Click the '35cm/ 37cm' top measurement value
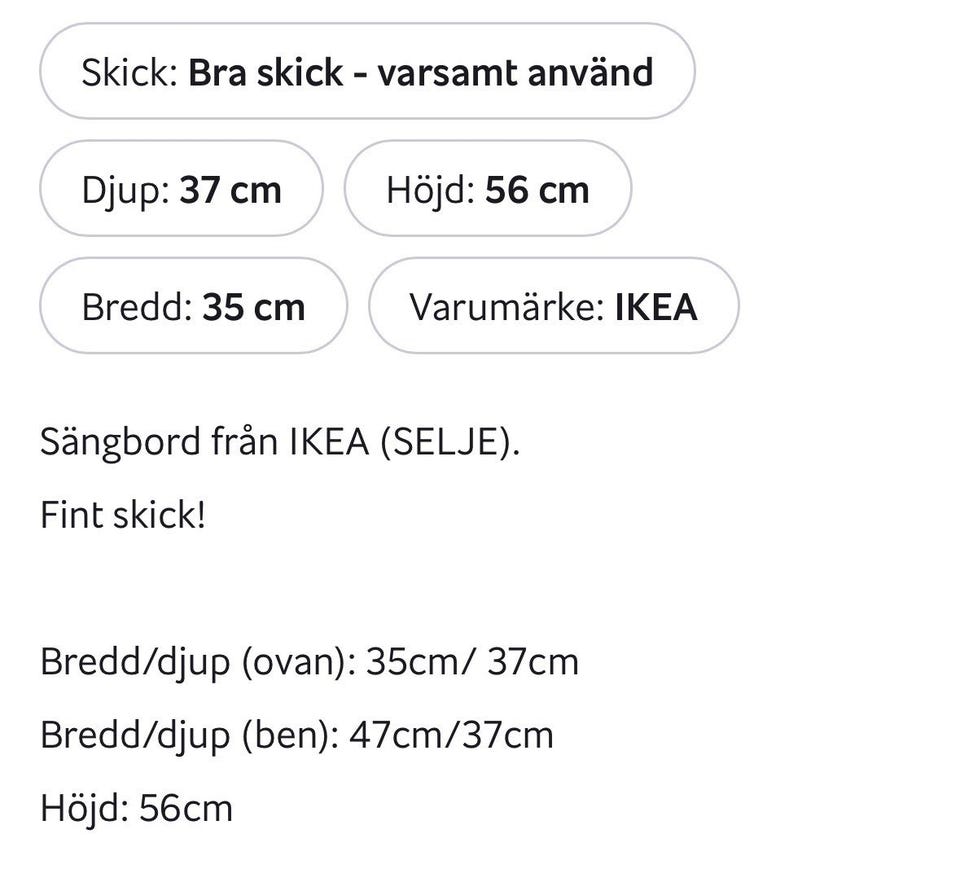This screenshot has height=869, width=960. [x=472, y=662]
